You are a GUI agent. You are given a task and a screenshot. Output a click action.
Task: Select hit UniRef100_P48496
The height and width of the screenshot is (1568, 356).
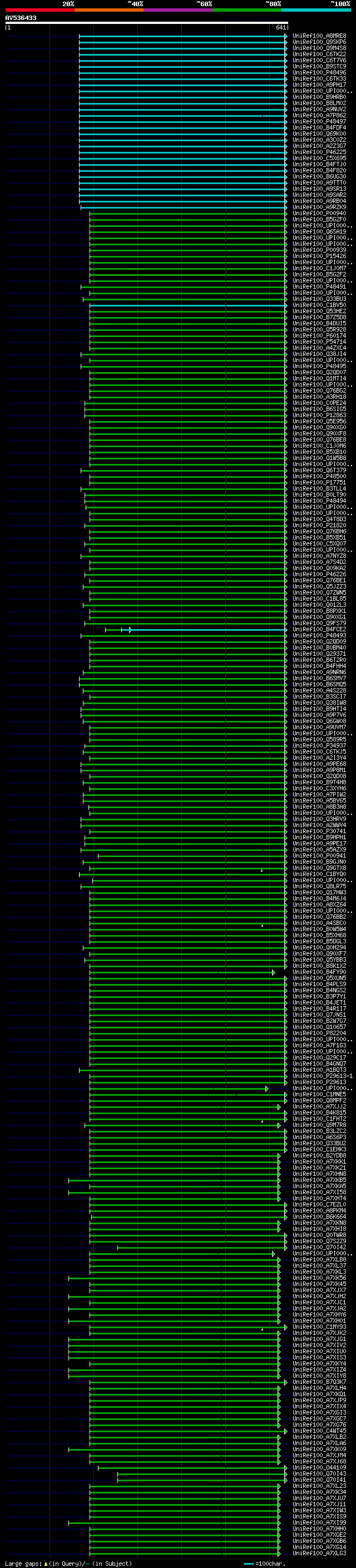[x=319, y=72]
